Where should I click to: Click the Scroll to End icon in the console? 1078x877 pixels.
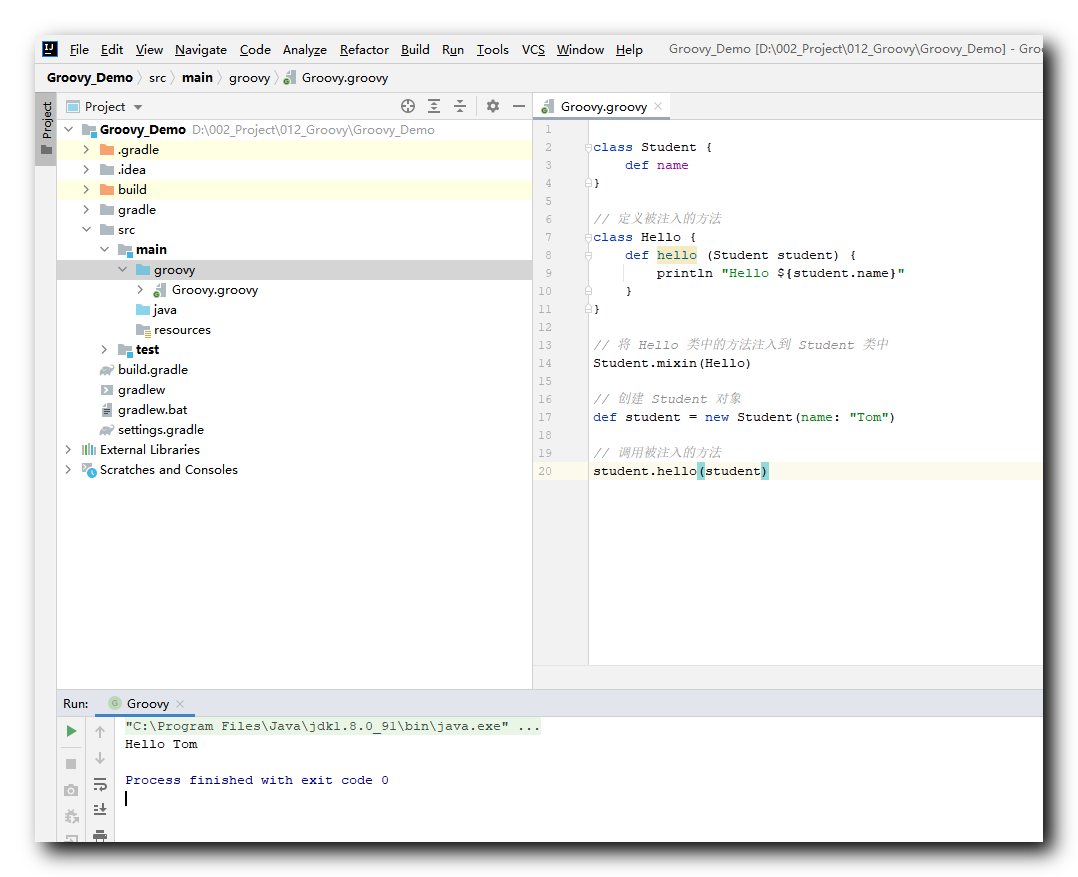[x=100, y=810]
